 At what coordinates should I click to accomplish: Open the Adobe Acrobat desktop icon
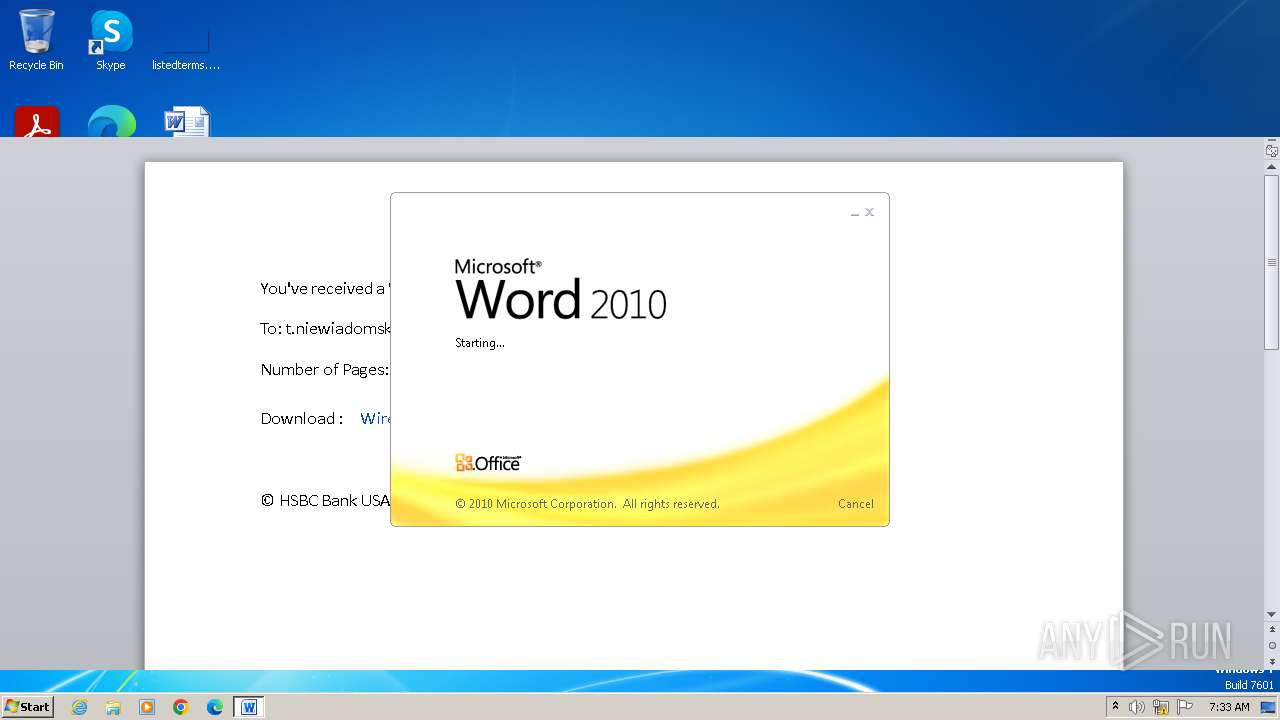pos(37,121)
